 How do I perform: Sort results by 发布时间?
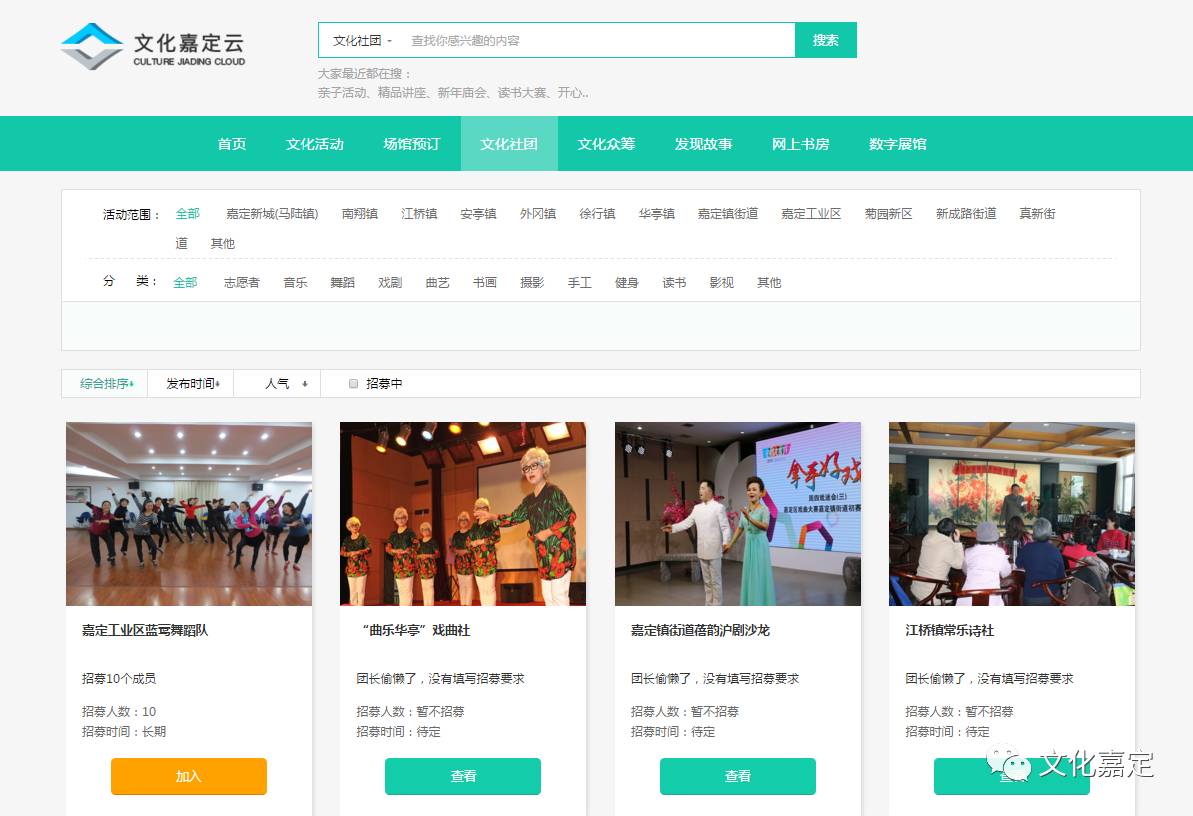click(191, 384)
